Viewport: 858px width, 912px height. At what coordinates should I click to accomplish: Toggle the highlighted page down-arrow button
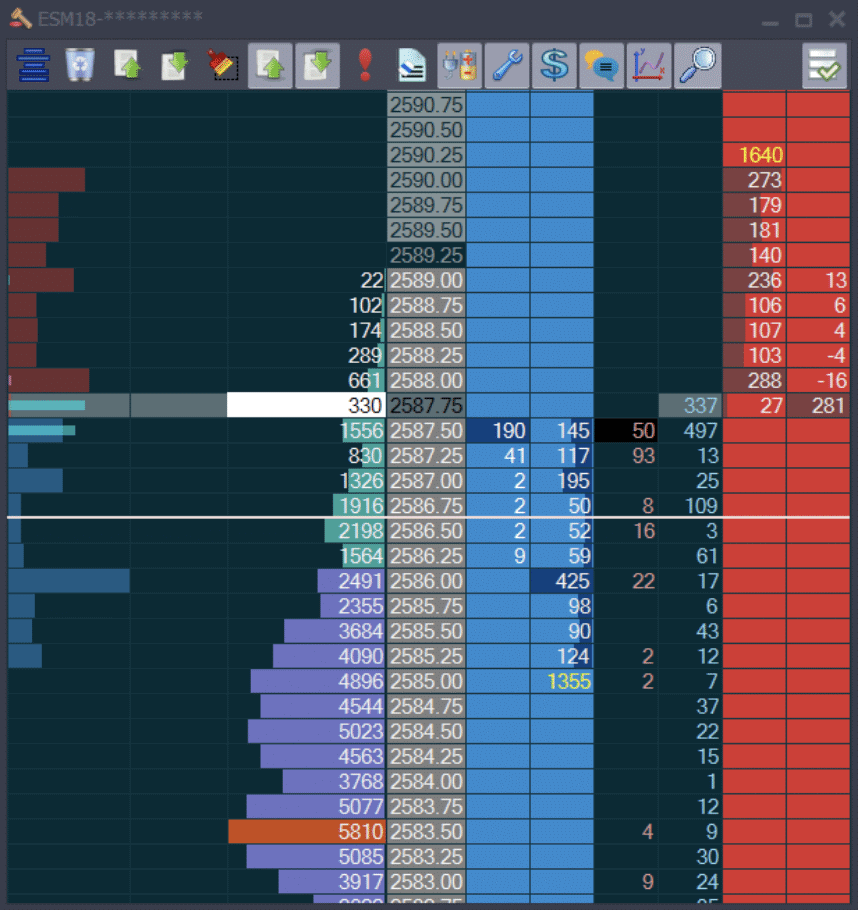[317, 66]
